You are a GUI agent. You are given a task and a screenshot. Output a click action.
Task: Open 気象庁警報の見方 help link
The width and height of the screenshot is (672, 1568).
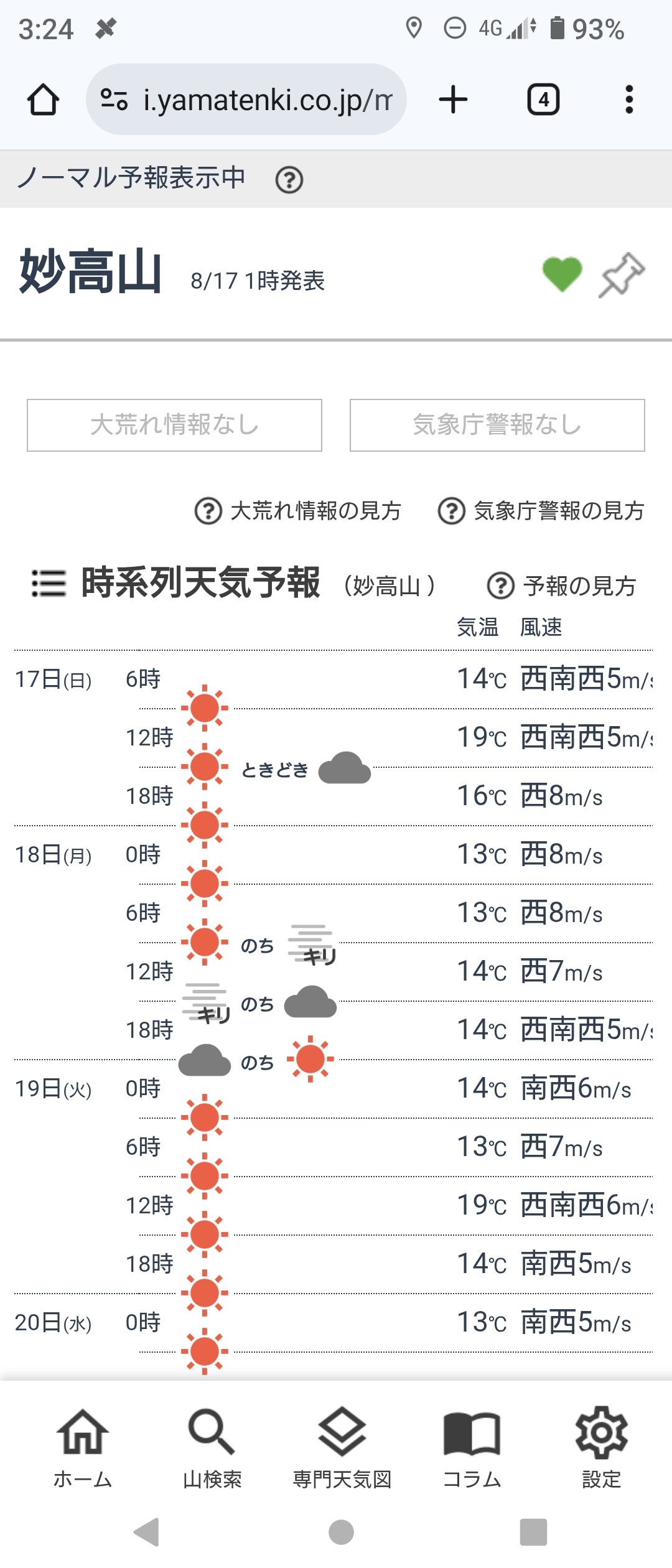(x=541, y=511)
